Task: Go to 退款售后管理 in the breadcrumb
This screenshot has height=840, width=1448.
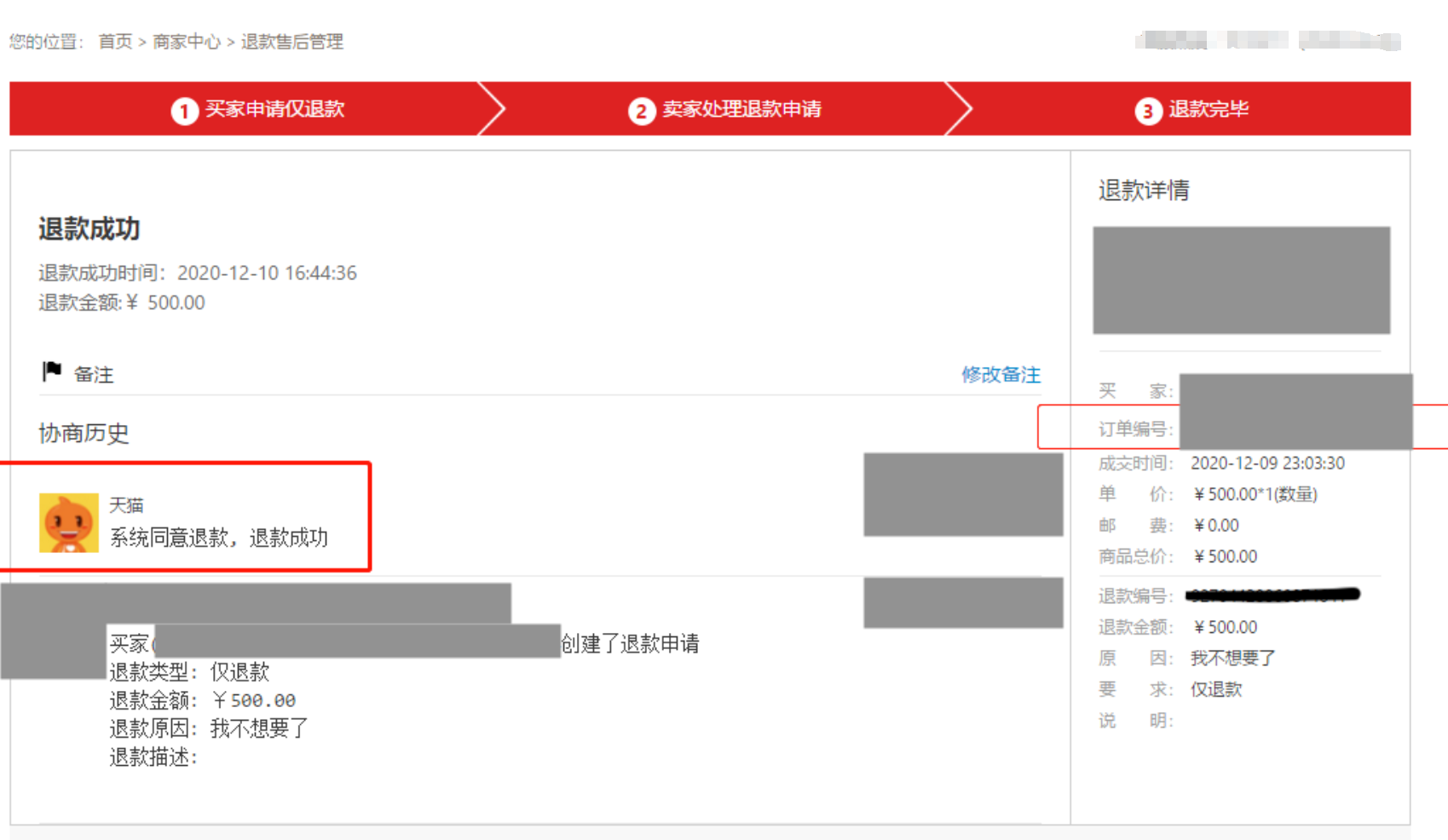Action: (x=292, y=42)
